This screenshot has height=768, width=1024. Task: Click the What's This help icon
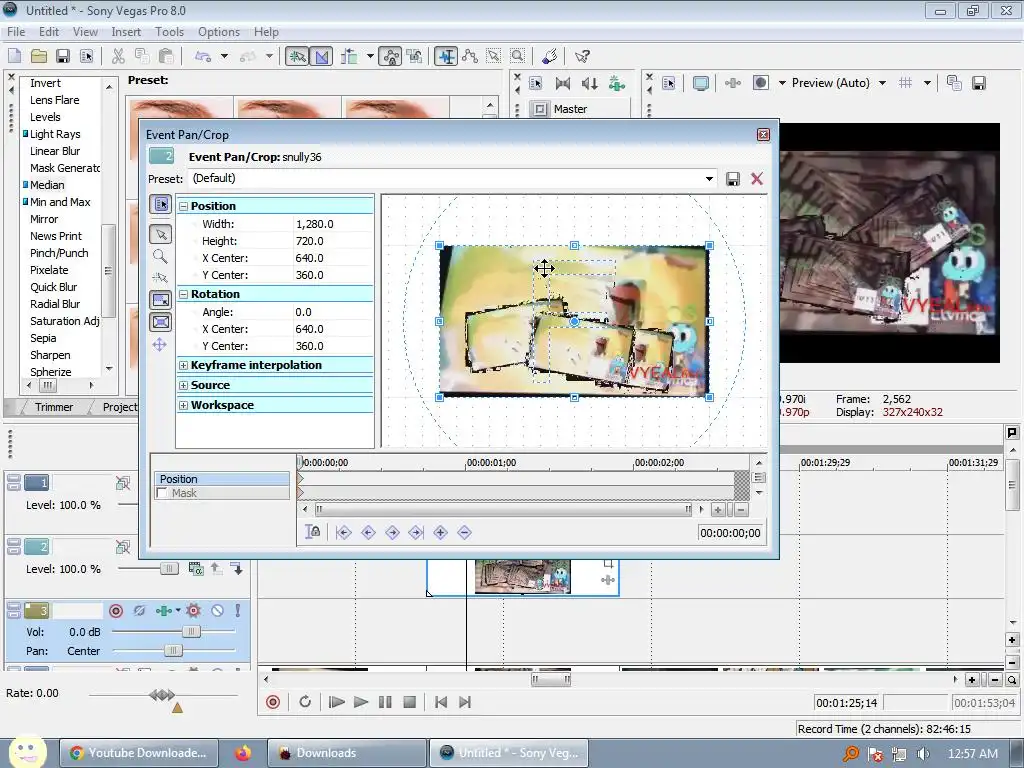point(582,56)
